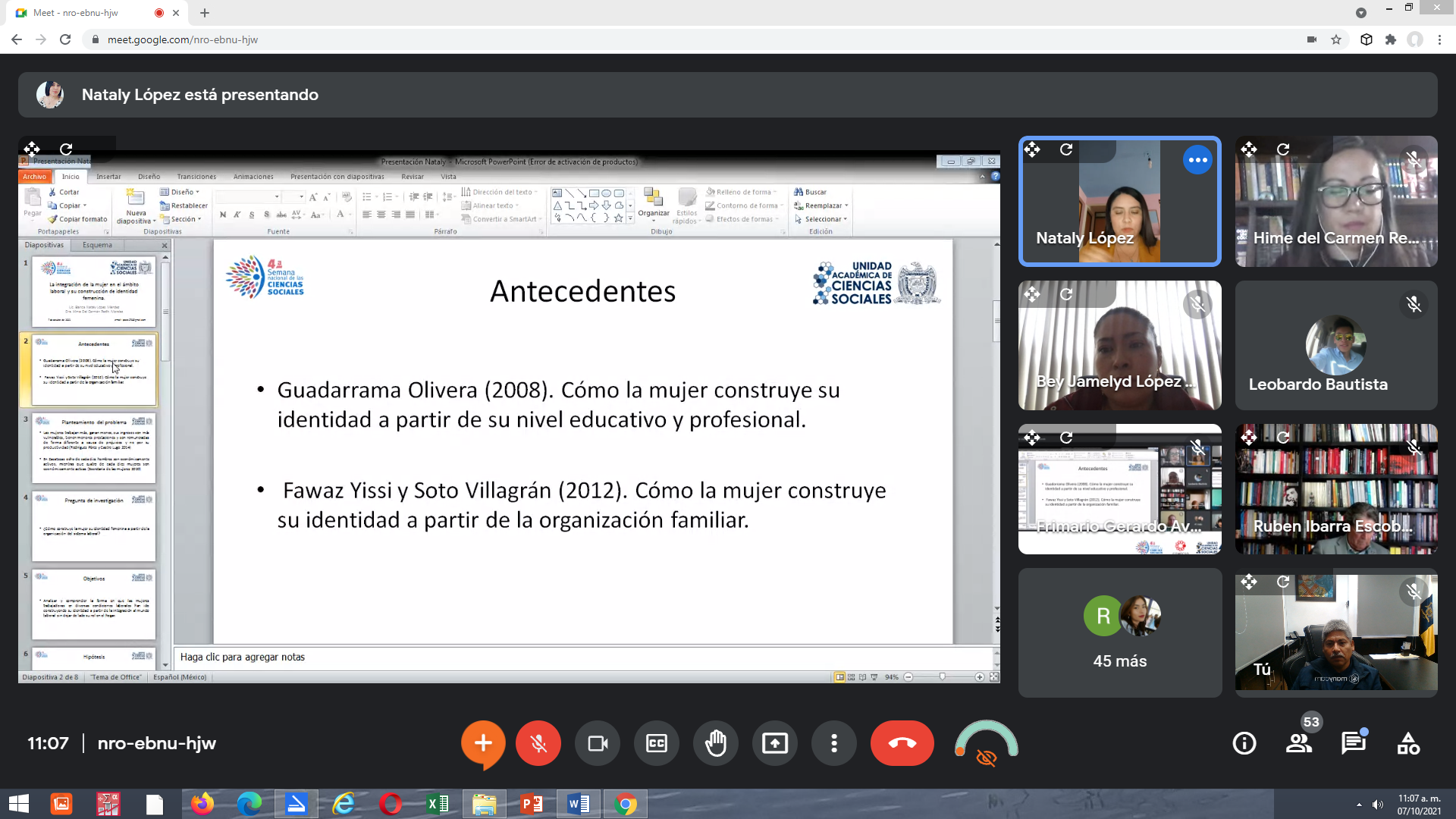This screenshot has height=819, width=1456.
Task: Select the 45 más participants tile
Action: coord(1120,632)
